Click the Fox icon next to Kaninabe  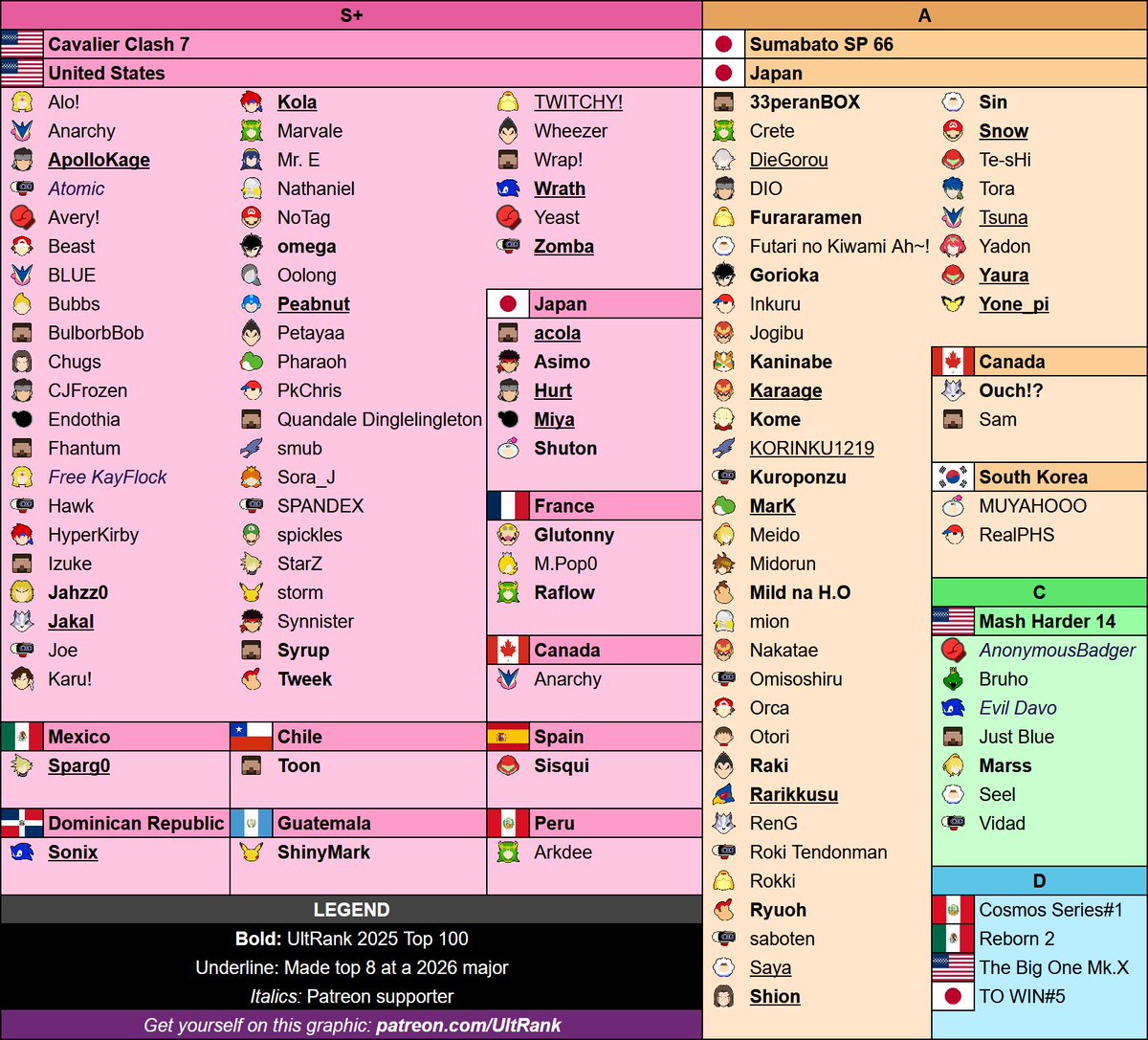(x=723, y=362)
